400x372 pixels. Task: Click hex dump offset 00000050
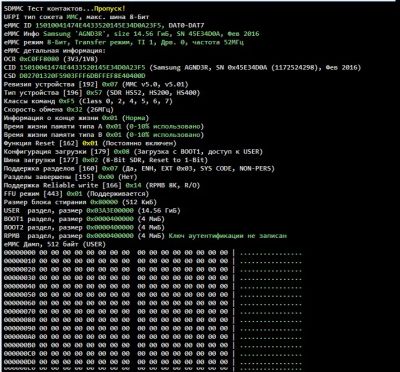19,295
